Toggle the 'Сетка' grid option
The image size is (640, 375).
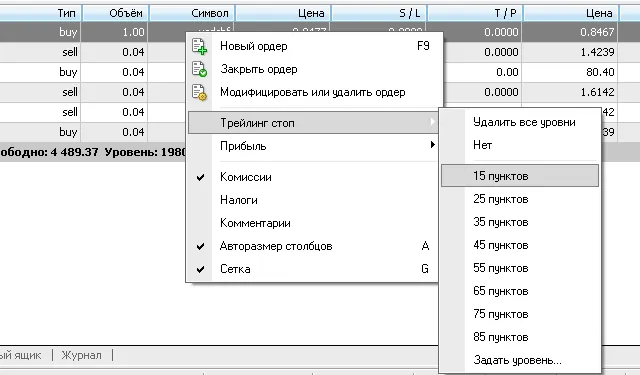(x=314, y=269)
